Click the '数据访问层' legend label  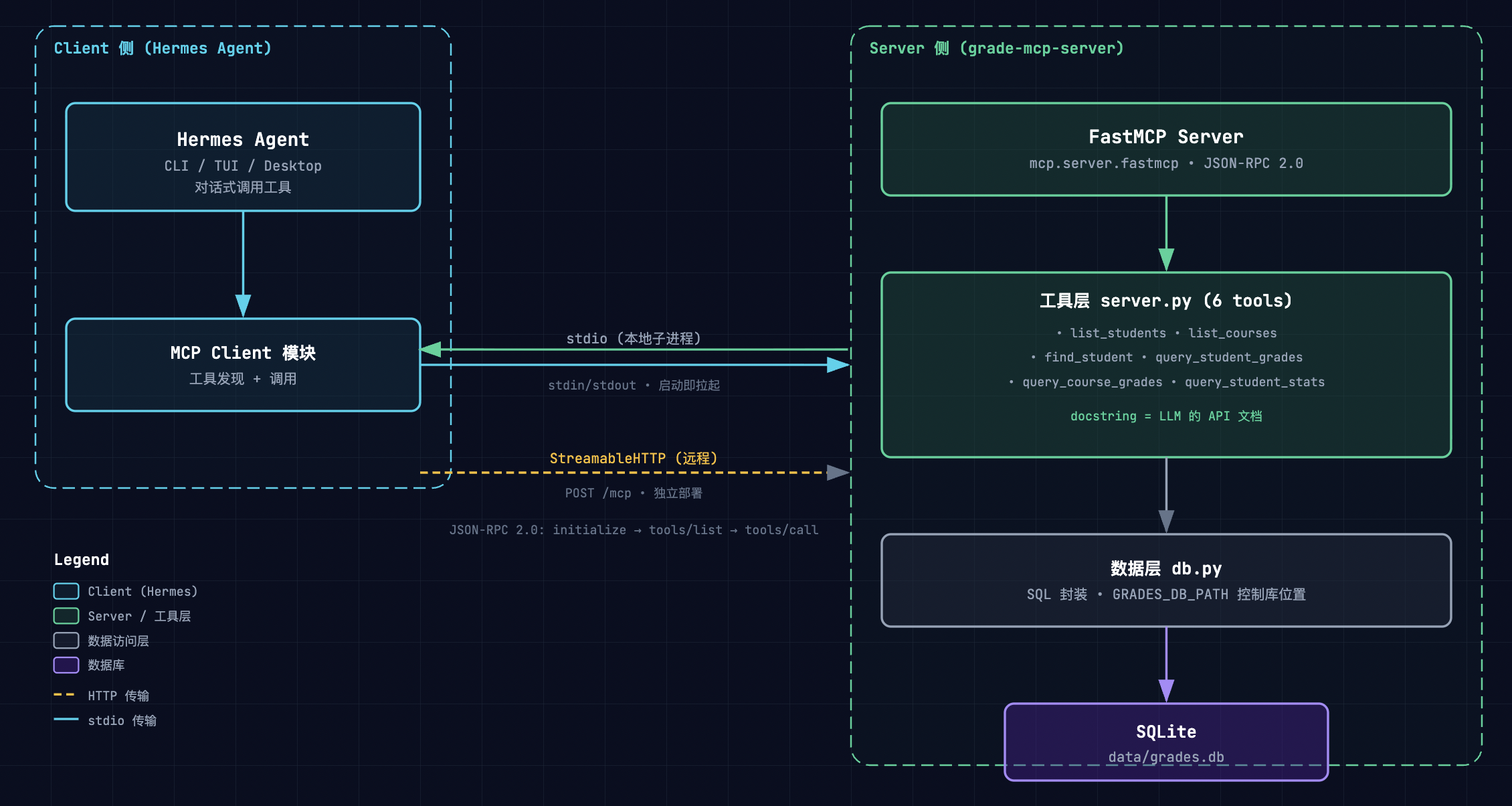118,641
